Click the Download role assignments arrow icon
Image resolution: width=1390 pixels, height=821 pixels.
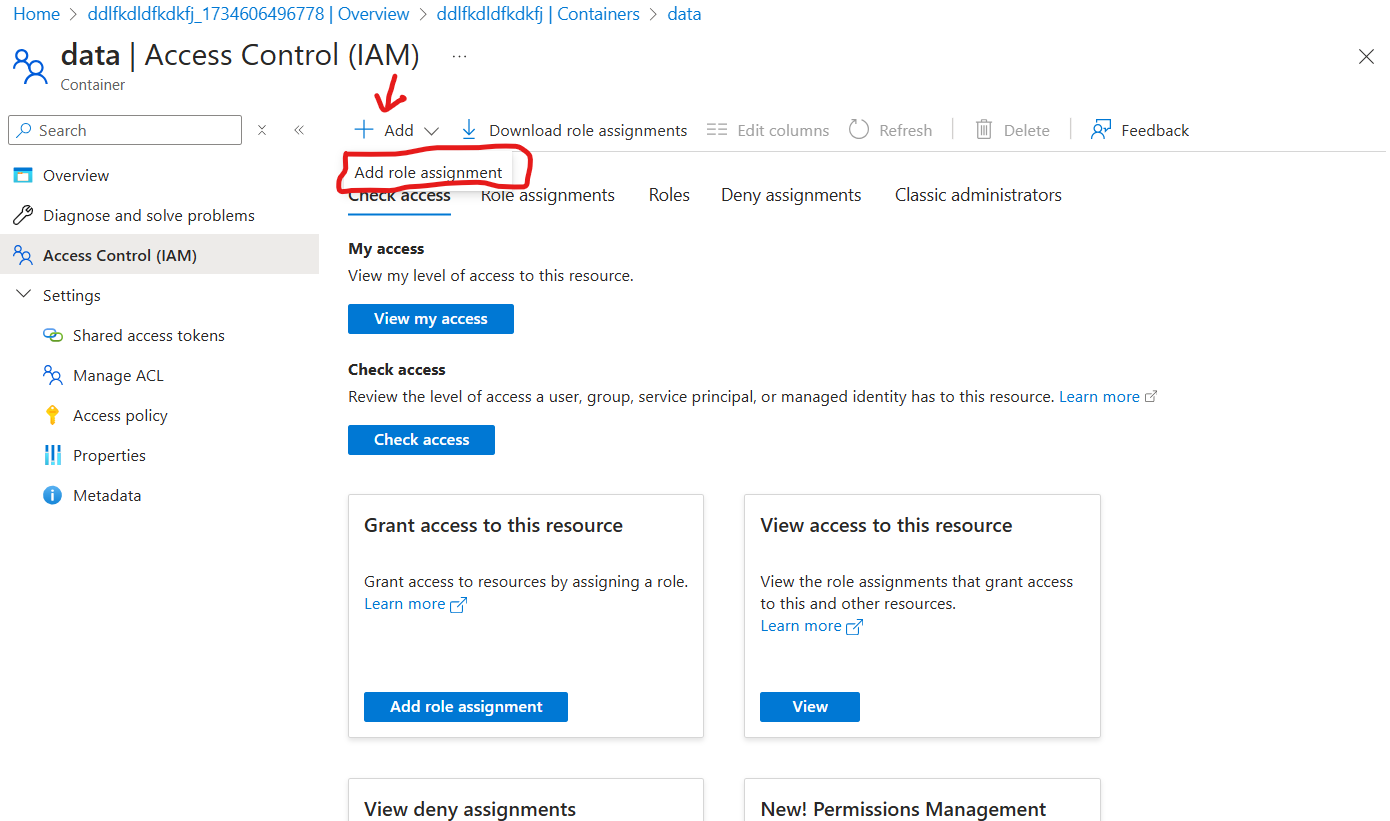point(468,130)
